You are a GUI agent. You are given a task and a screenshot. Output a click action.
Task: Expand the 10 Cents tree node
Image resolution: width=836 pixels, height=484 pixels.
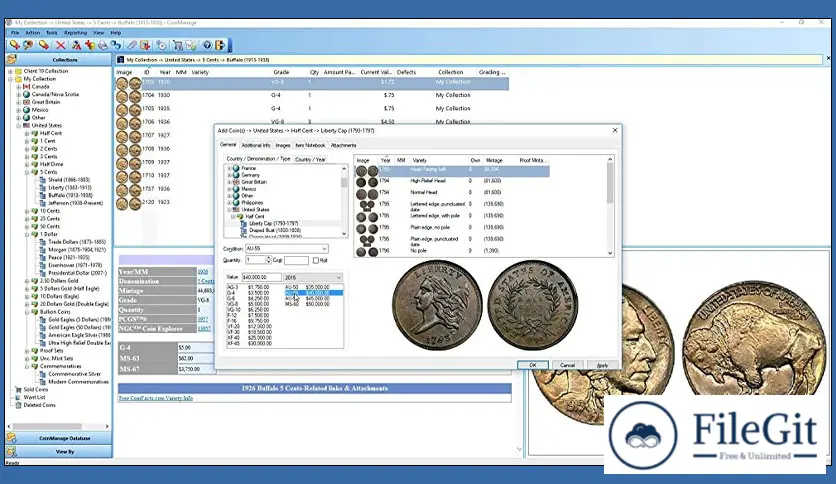[27, 211]
